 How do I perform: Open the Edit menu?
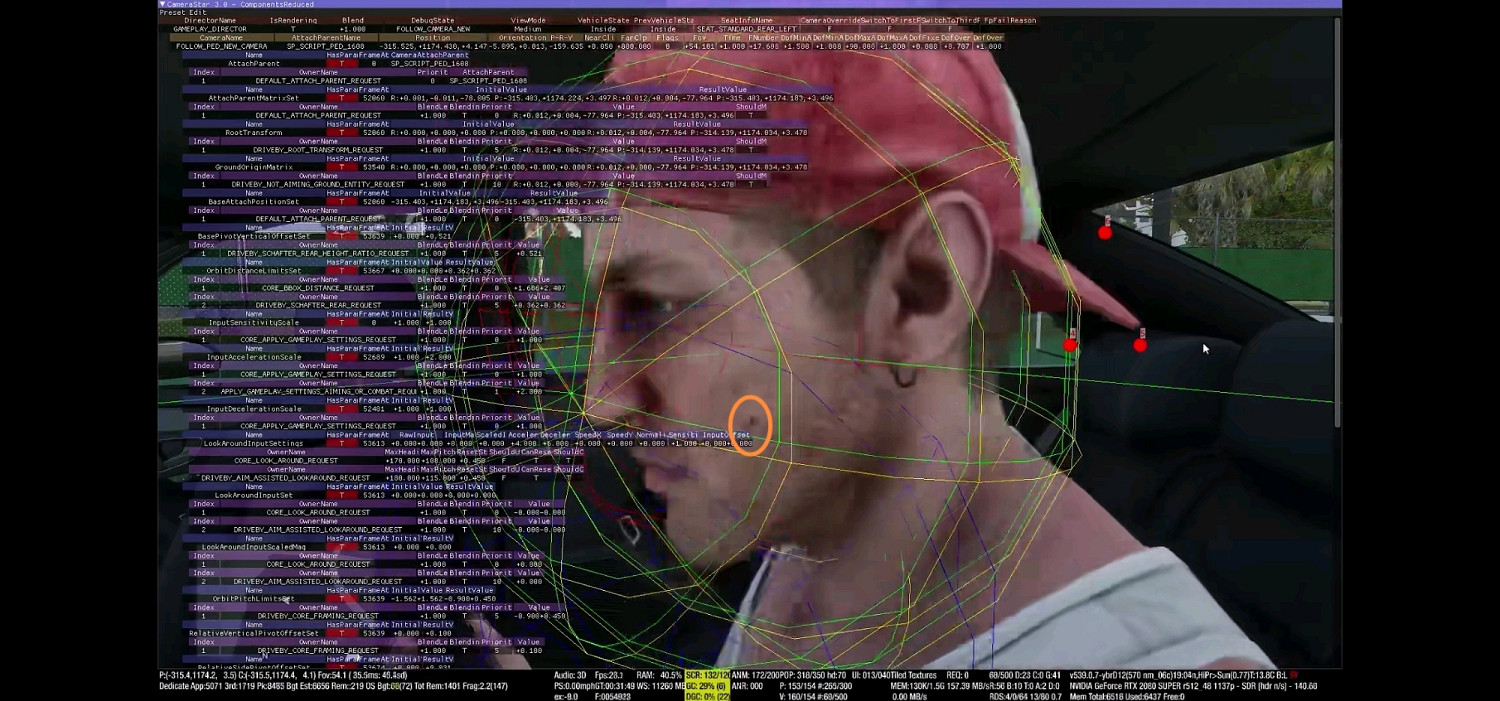coord(198,12)
